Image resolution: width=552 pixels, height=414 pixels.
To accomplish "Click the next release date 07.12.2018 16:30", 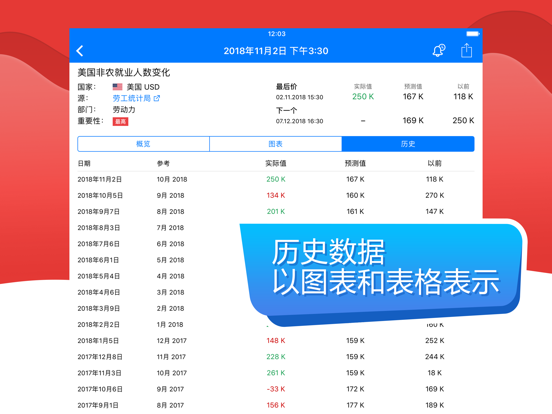I will (x=299, y=121).
